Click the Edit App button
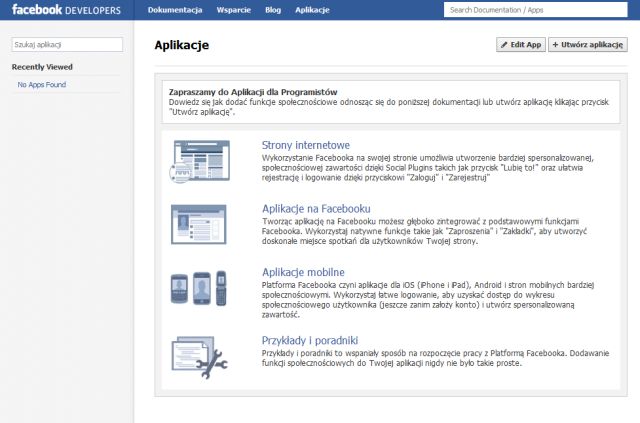 (521, 45)
